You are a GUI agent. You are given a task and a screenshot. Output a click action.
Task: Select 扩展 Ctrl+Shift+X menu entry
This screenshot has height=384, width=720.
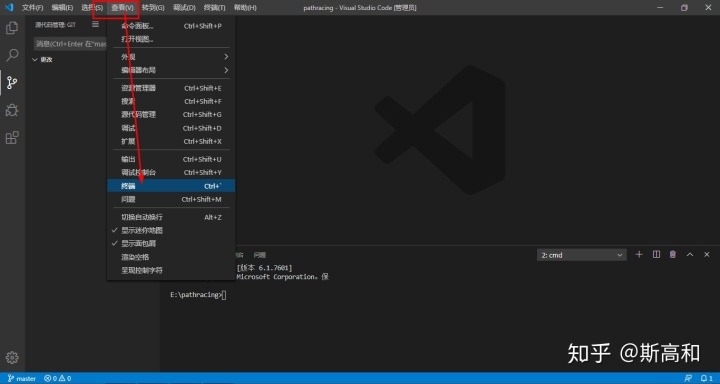click(x=171, y=141)
